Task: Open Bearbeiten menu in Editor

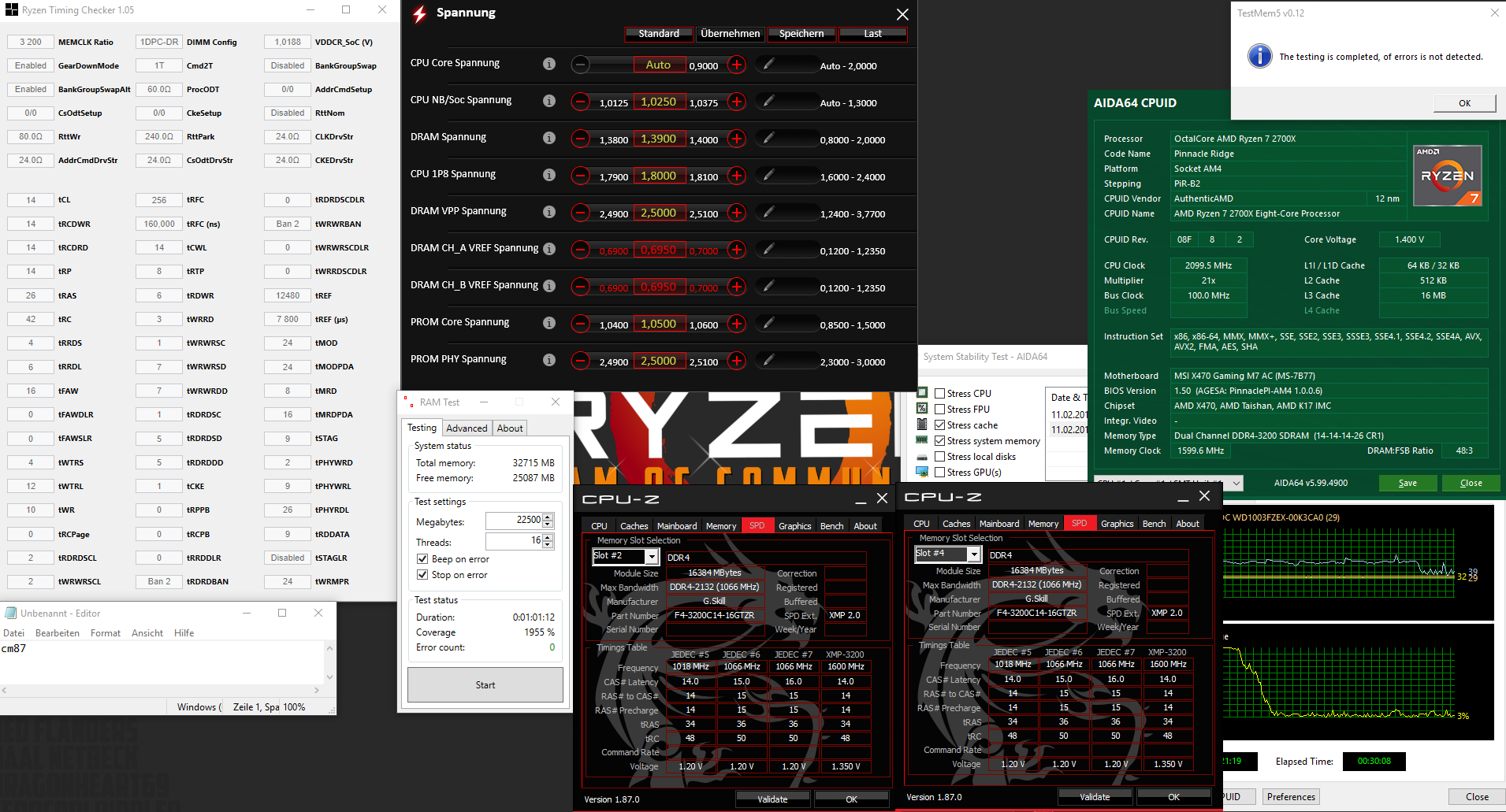Action: point(58,633)
